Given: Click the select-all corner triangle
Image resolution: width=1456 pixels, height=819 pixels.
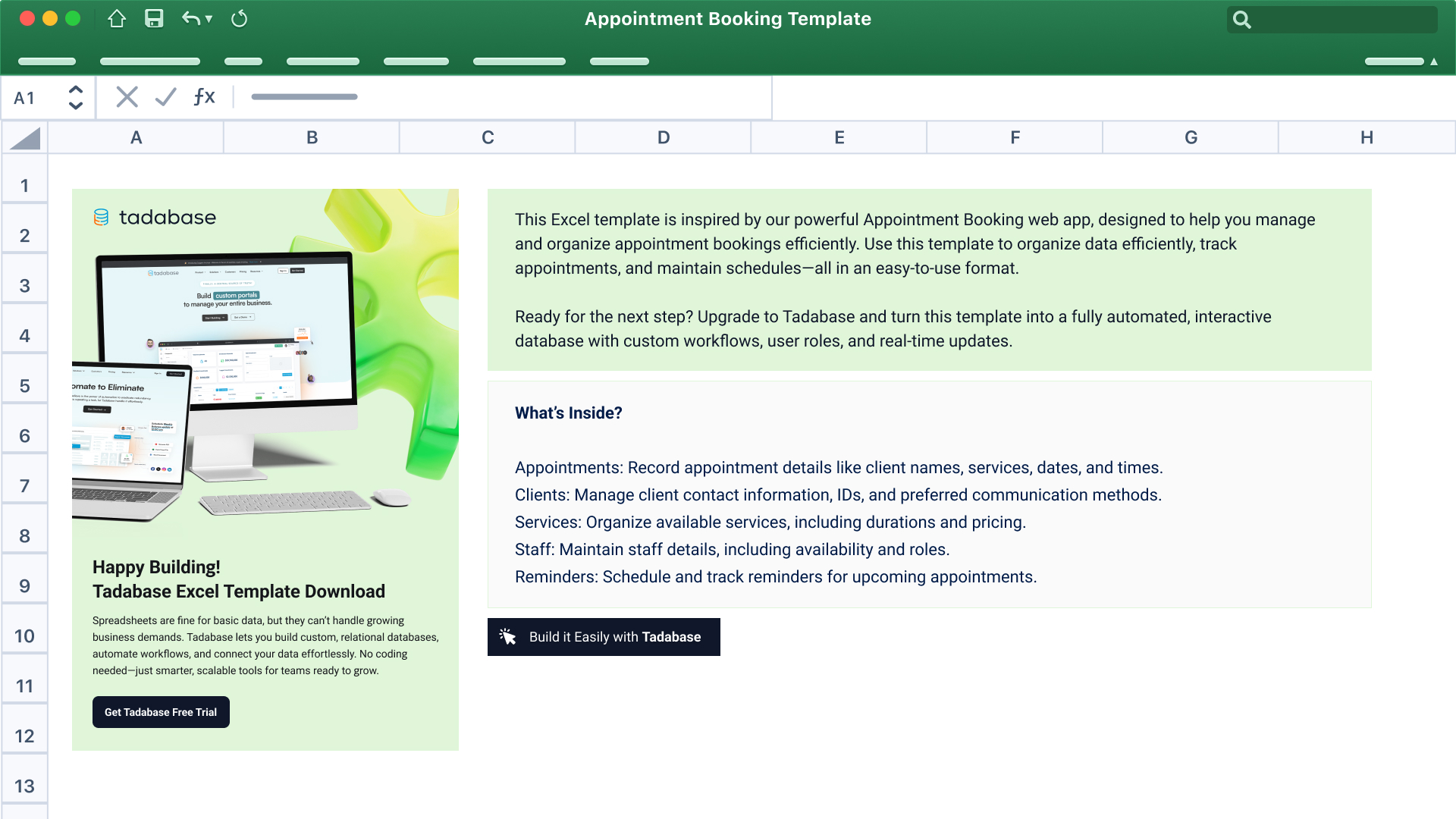Looking at the screenshot, I should [25, 138].
